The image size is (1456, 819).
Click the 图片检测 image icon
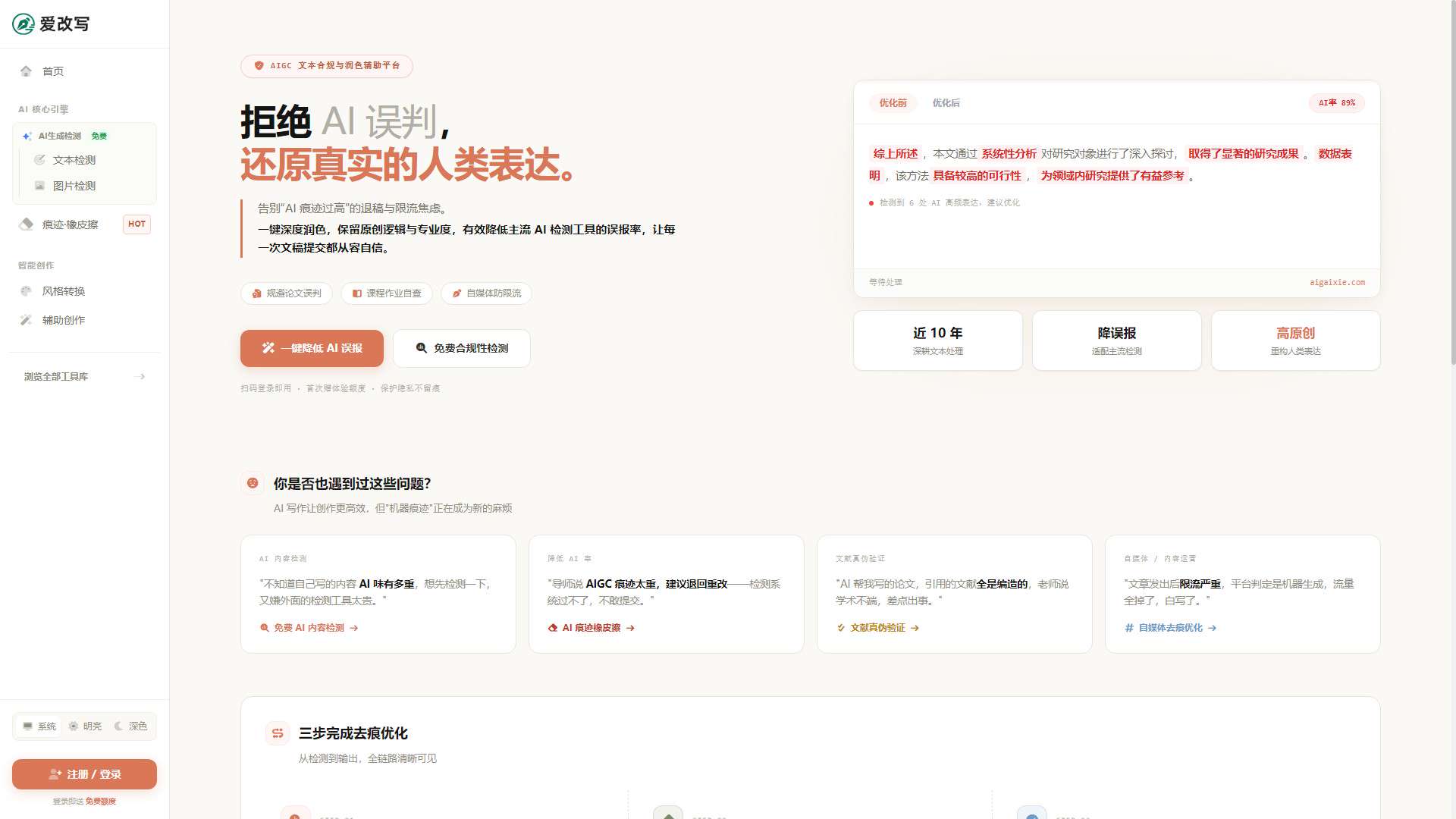point(39,186)
